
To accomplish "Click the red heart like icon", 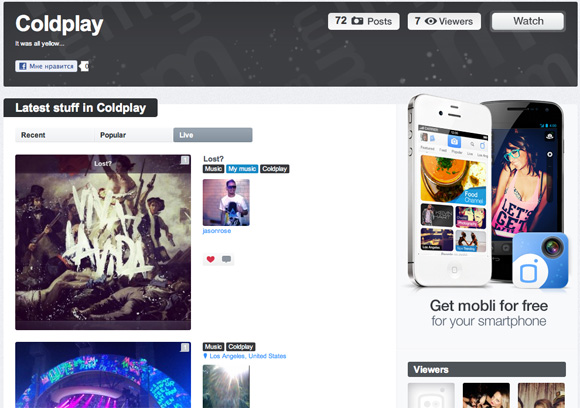I will 210,259.
